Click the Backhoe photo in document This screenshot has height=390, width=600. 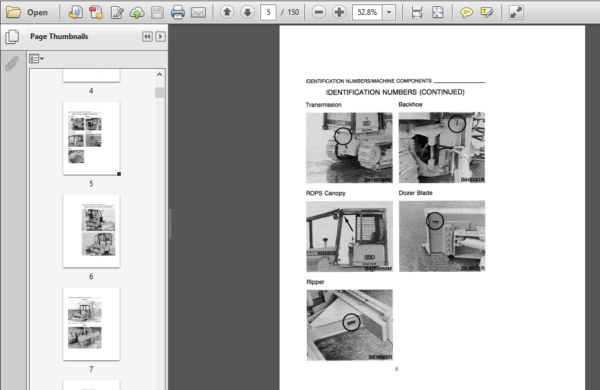[x=442, y=147]
